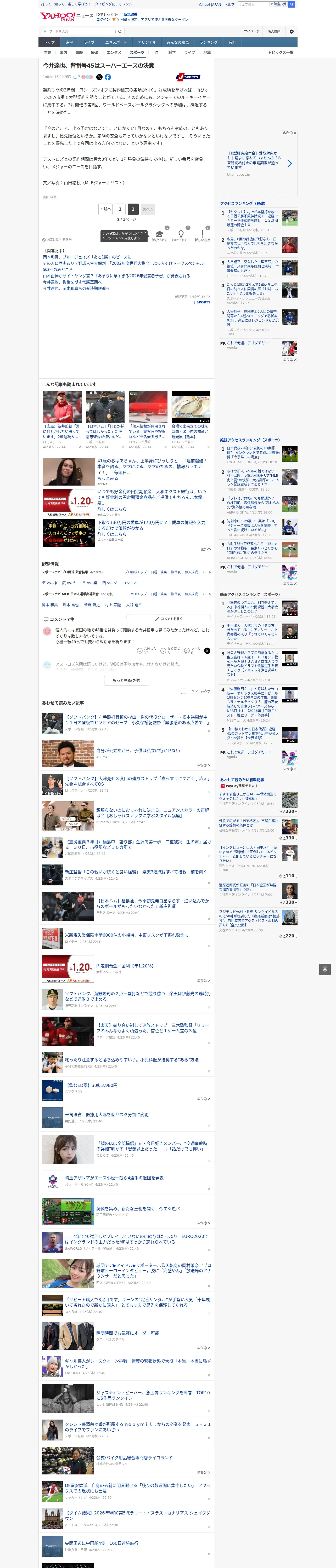
Task: Open the 円定期預金／金利【年1.20%】 ad
Action: 125,966
